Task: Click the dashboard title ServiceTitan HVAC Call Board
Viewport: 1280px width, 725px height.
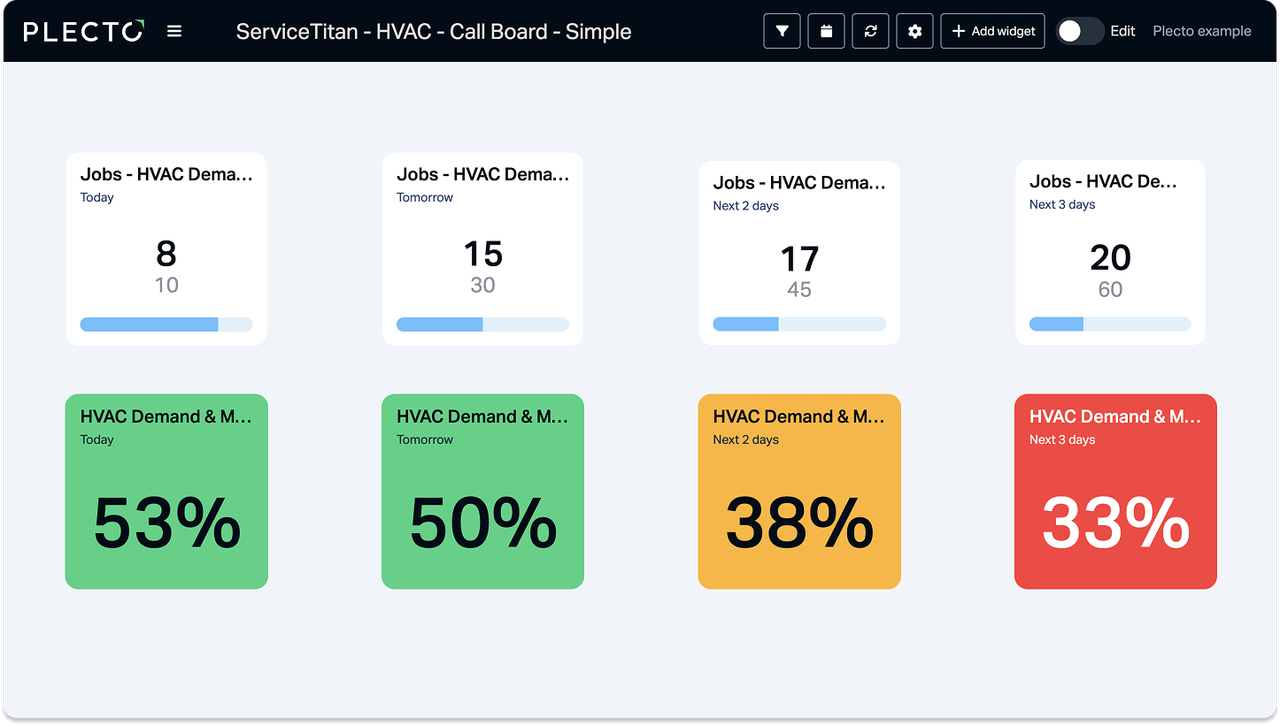Action: click(433, 31)
